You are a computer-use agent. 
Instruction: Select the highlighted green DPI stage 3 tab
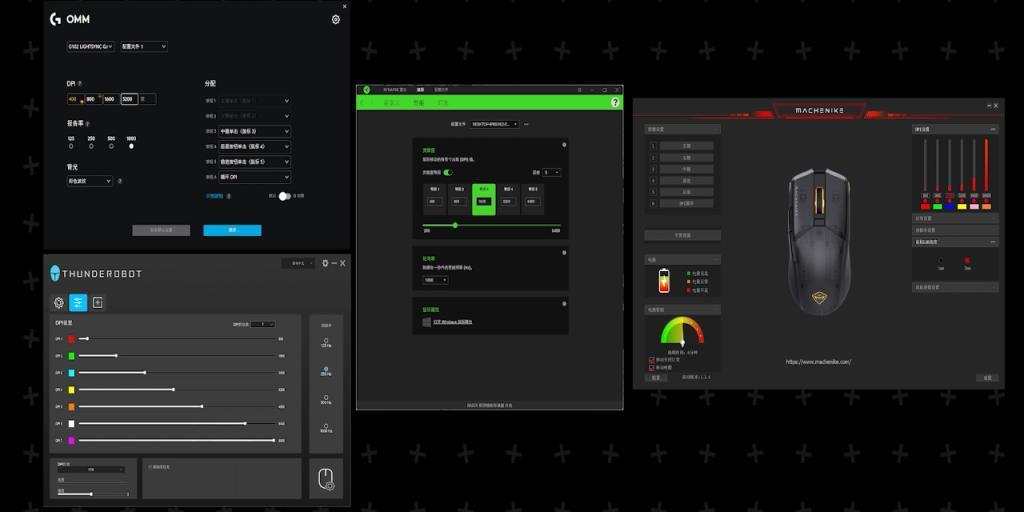click(484, 199)
